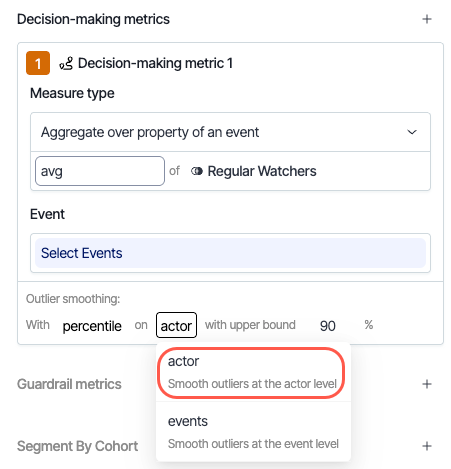Click Select Events to pick an event
The height and width of the screenshot is (469, 451).
pyautogui.click(x=230, y=253)
